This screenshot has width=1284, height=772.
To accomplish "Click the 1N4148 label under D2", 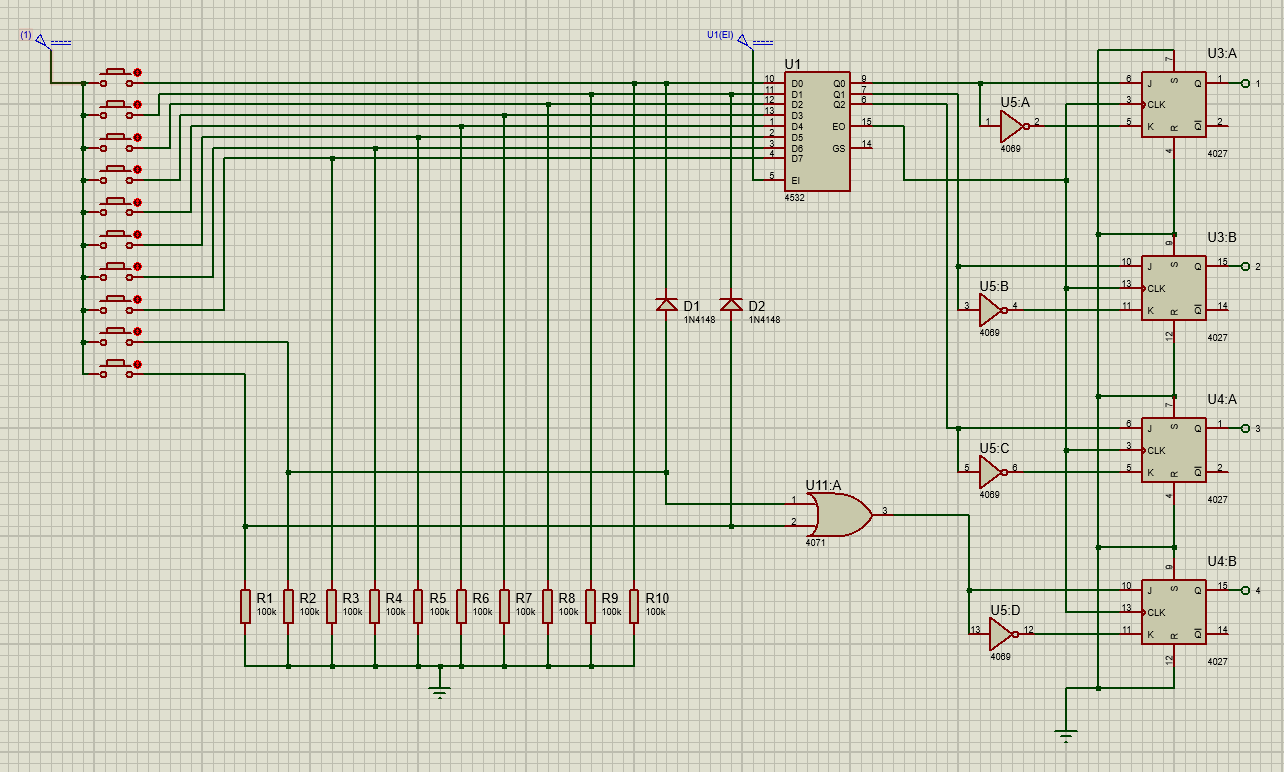I will click(764, 320).
